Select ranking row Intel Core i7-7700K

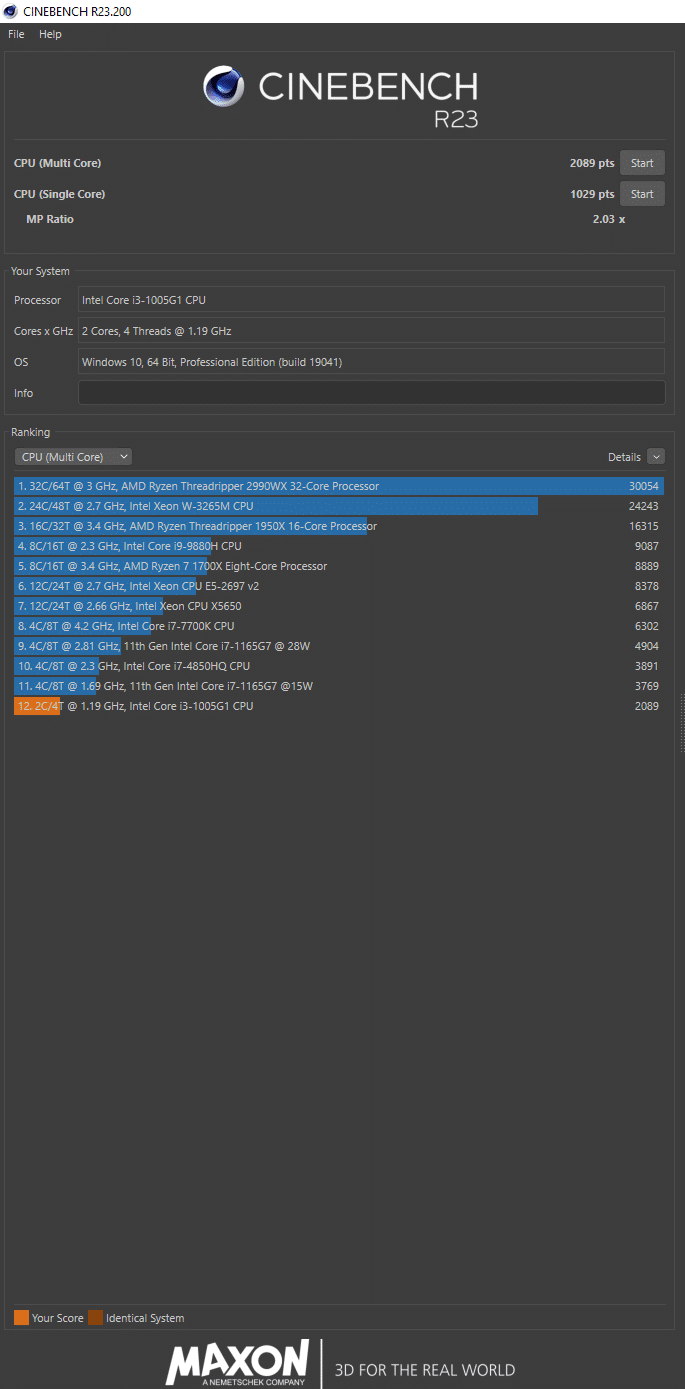tap(339, 626)
